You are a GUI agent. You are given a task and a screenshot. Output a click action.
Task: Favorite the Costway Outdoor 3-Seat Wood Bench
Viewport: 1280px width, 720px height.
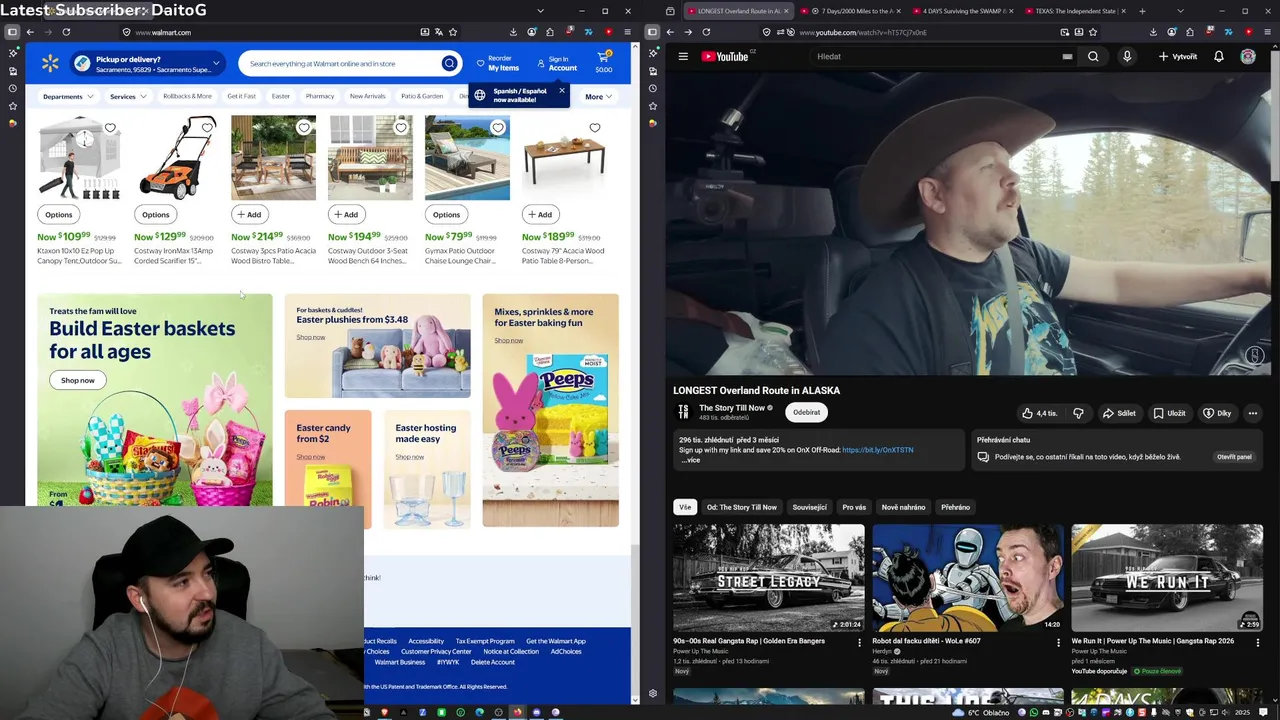pos(401,128)
